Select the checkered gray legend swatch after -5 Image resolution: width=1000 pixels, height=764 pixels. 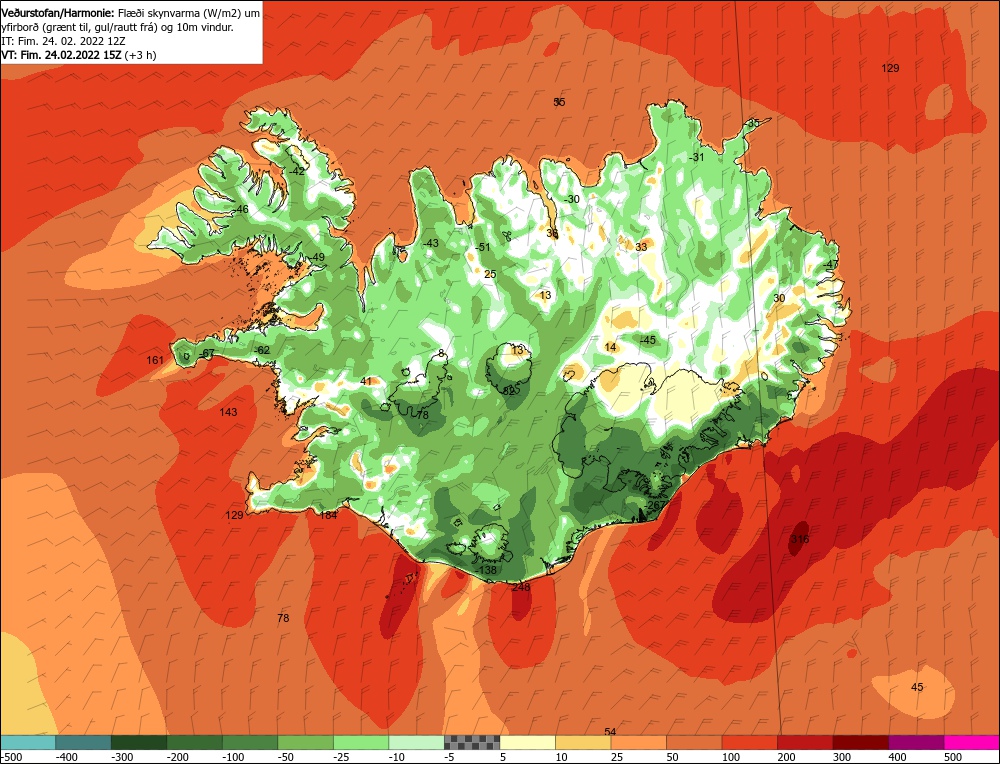pyautogui.click(x=472, y=742)
